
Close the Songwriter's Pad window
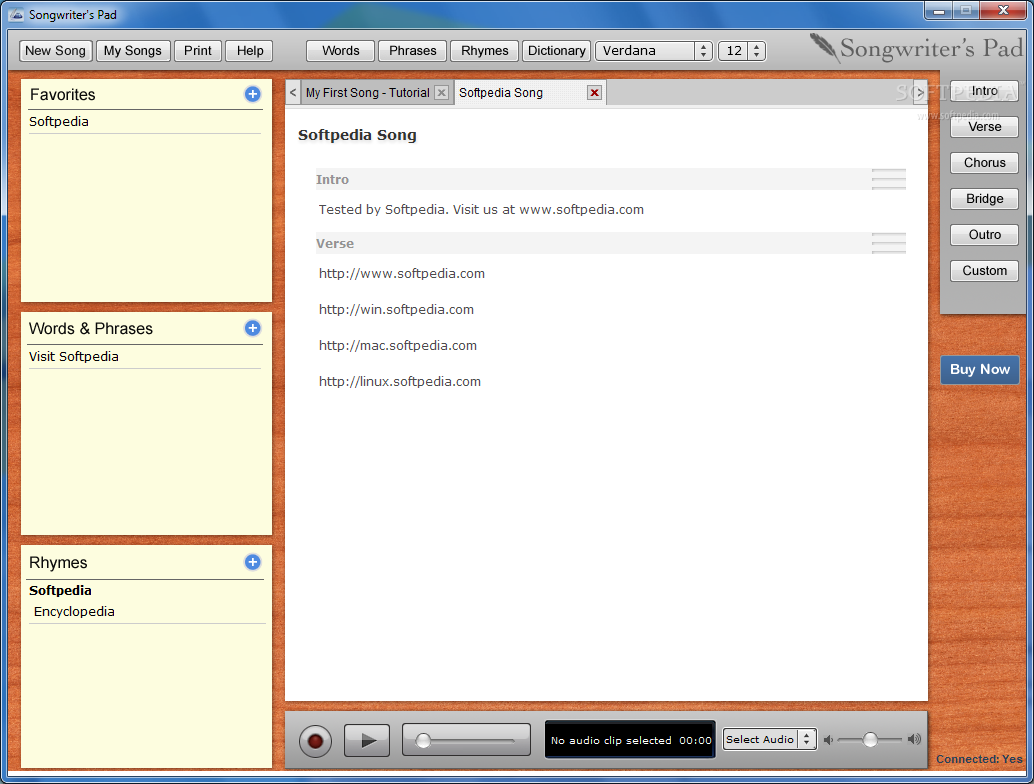coord(1004,10)
